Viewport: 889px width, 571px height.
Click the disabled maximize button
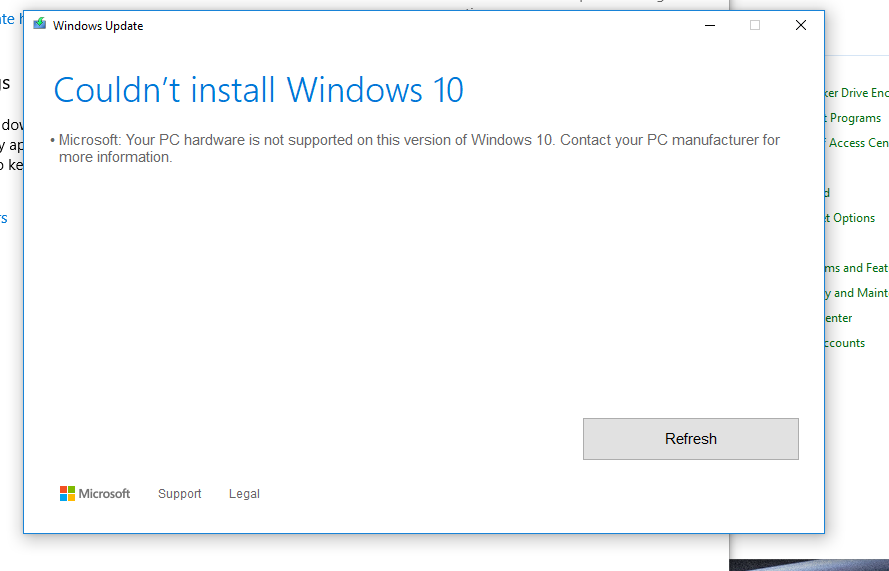point(755,25)
